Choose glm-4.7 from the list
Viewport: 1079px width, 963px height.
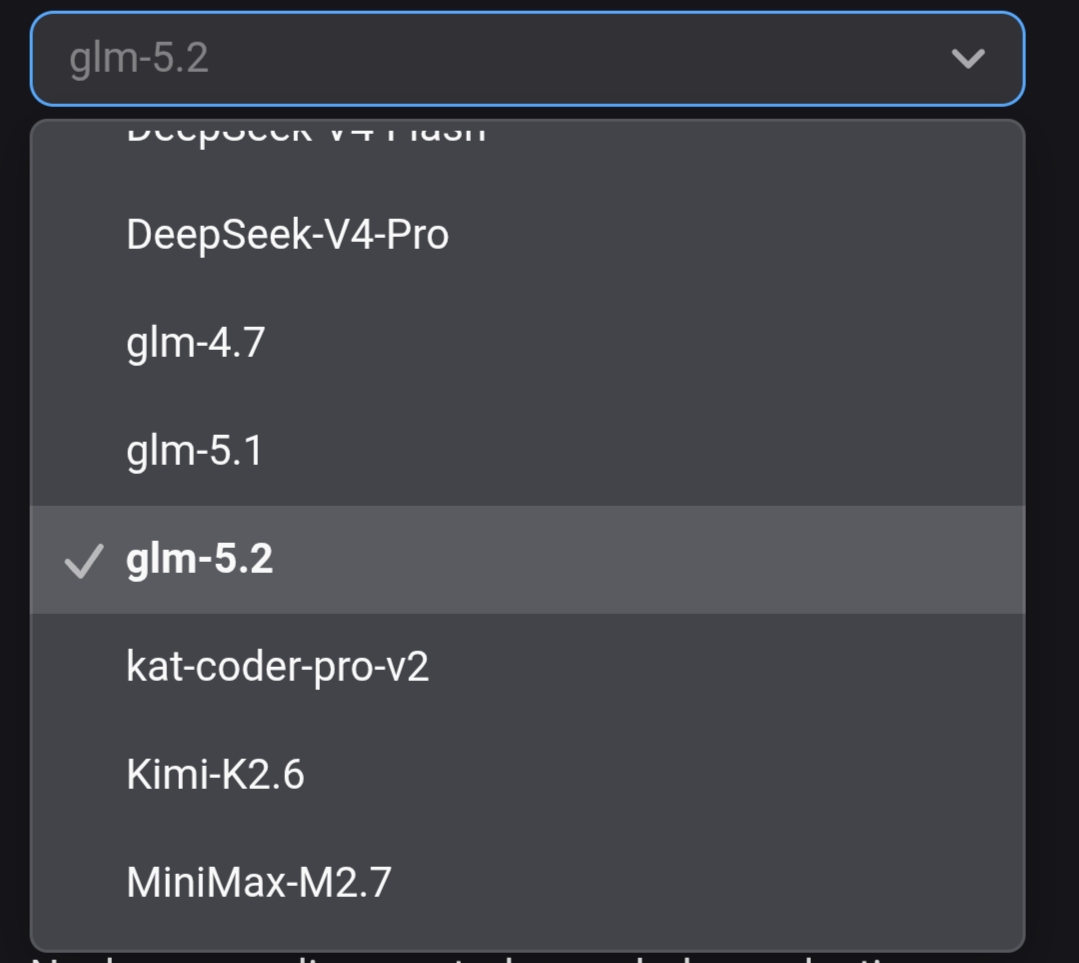click(x=528, y=343)
